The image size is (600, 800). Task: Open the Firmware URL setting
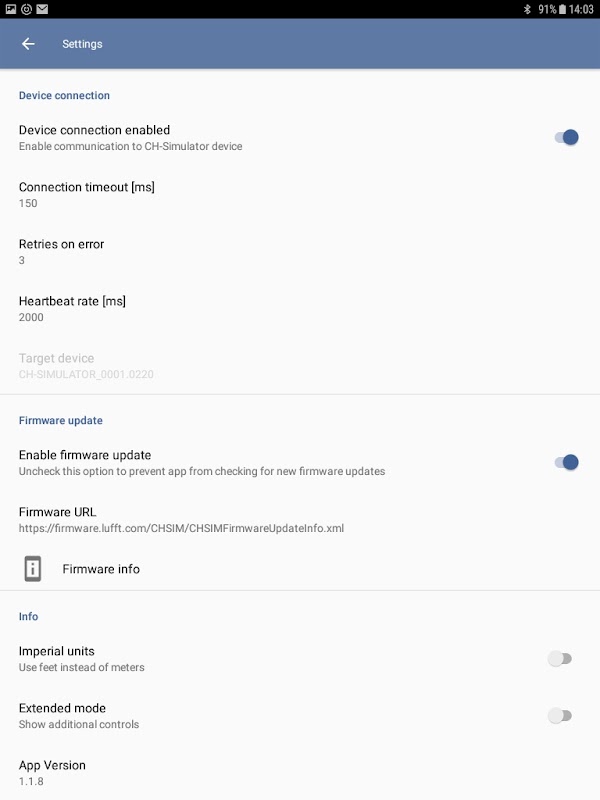pos(300,519)
